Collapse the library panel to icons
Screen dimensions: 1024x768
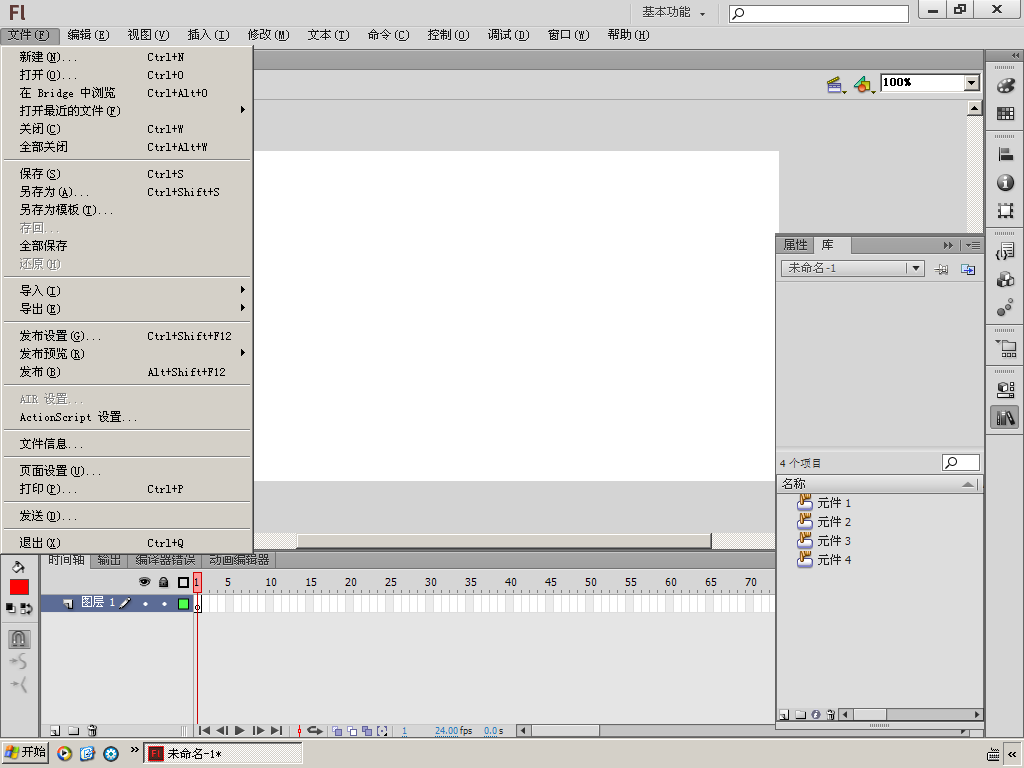coord(948,246)
